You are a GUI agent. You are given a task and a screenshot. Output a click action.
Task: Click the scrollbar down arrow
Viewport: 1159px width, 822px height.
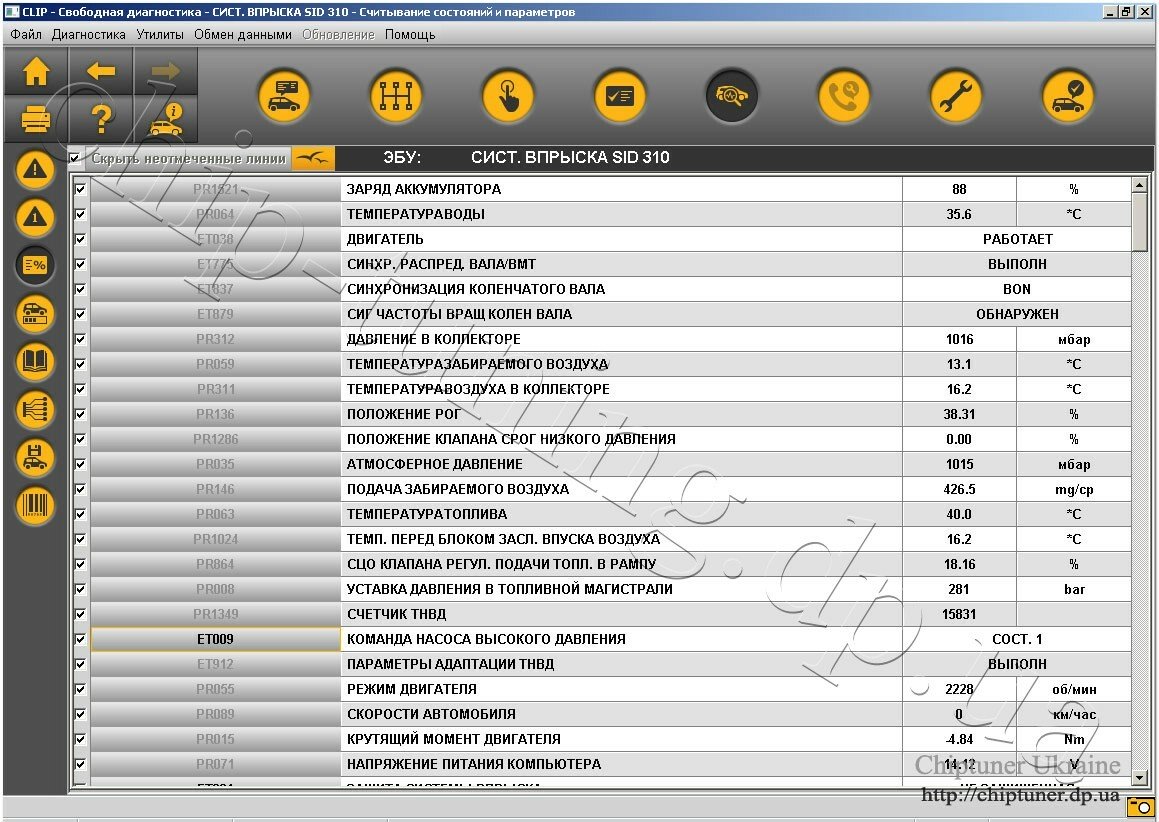1139,778
